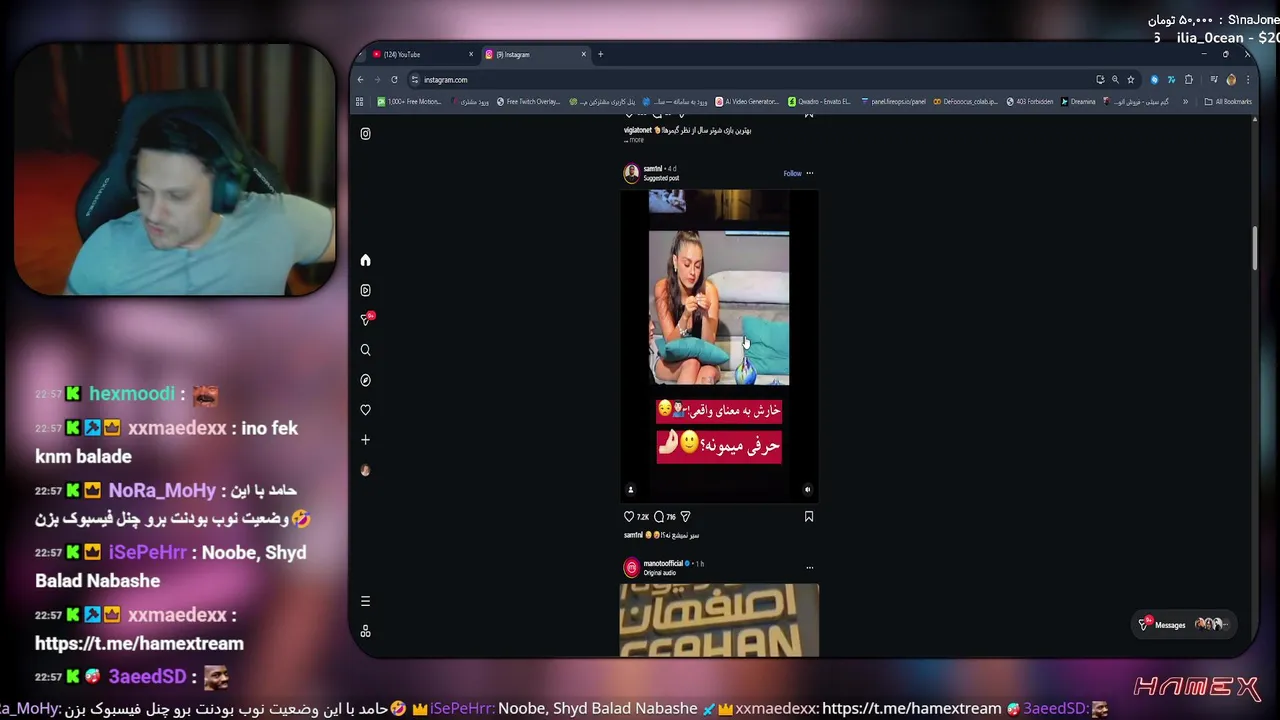The image size is (1280, 720).
Task: Open profile avatar in Instagram sidebar
Action: (x=365, y=470)
